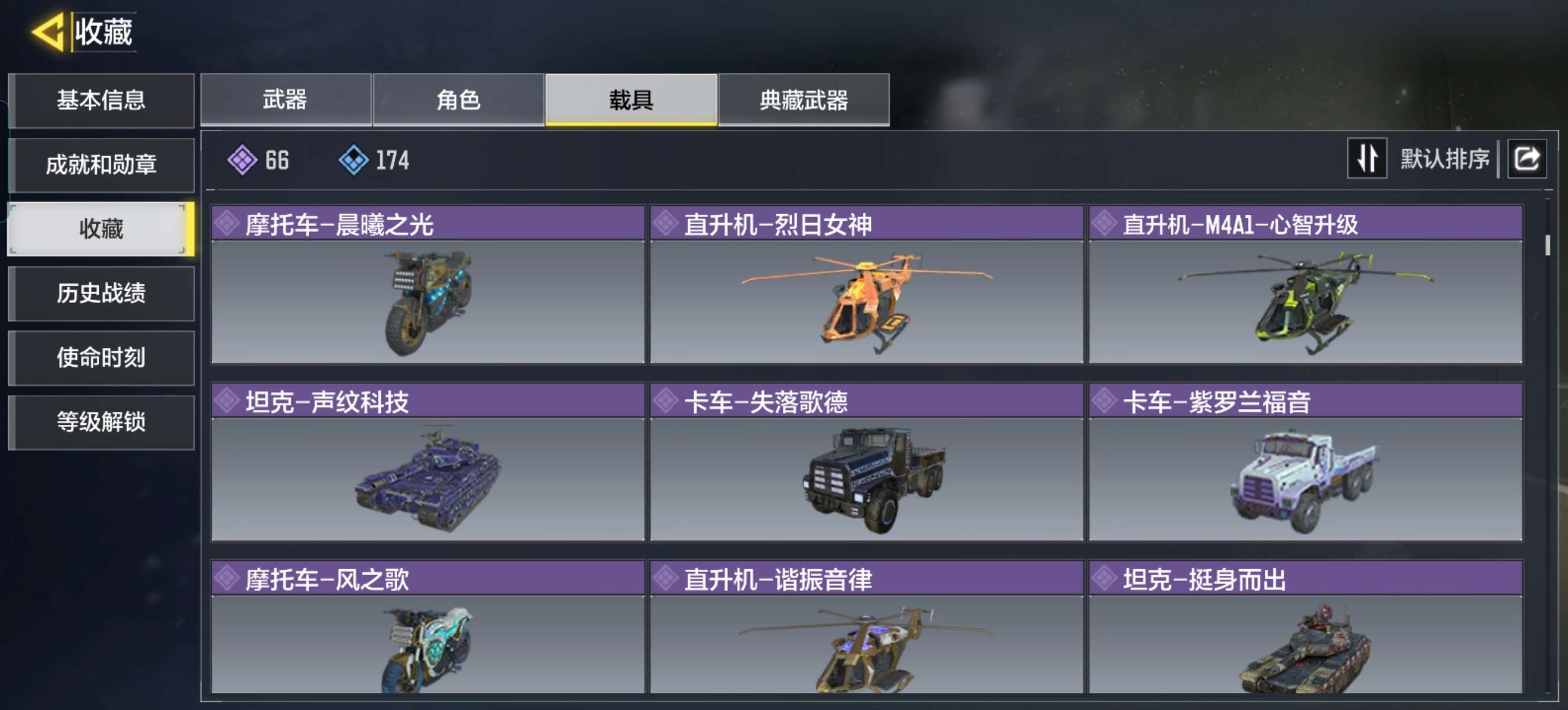Click diamond icon beside 摩托车-晨曦之光
Viewport: 1568px width, 710px height.
(x=227, y=224)
